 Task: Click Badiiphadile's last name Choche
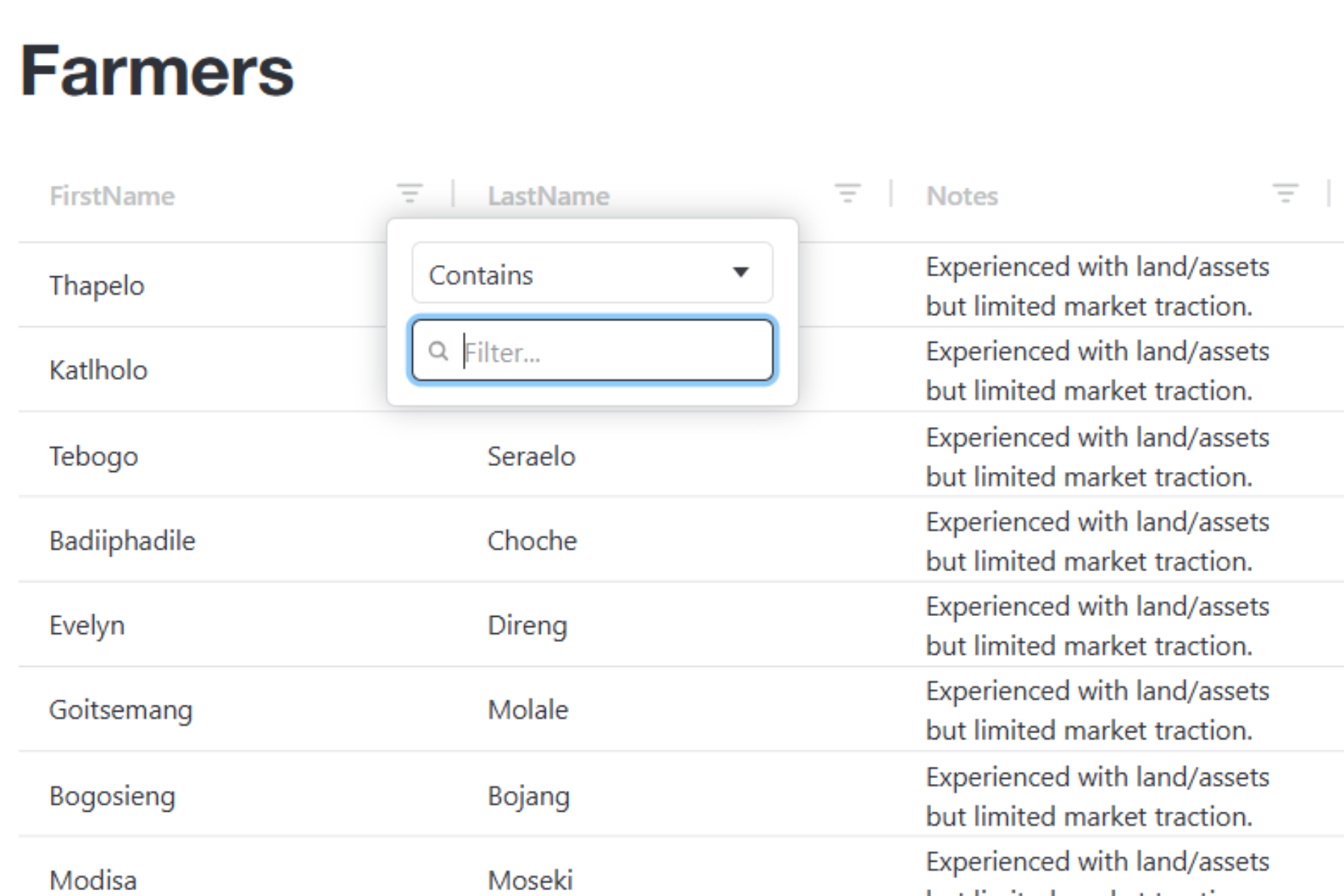pos(532,540)
